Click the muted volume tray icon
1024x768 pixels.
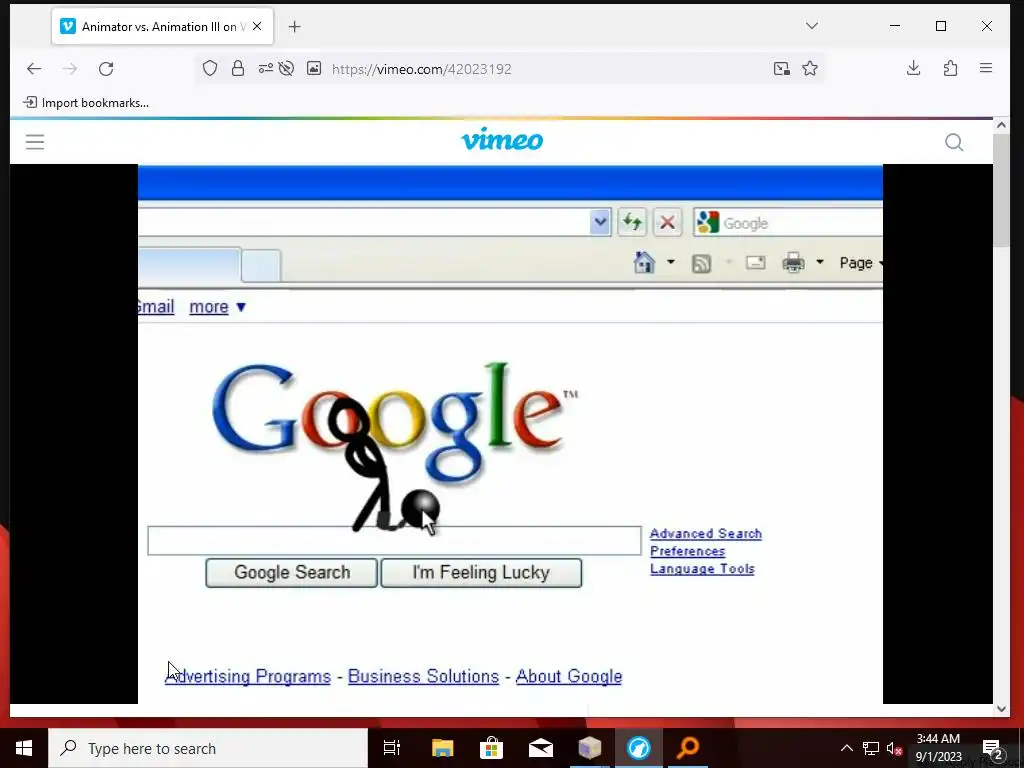point(894,749)
